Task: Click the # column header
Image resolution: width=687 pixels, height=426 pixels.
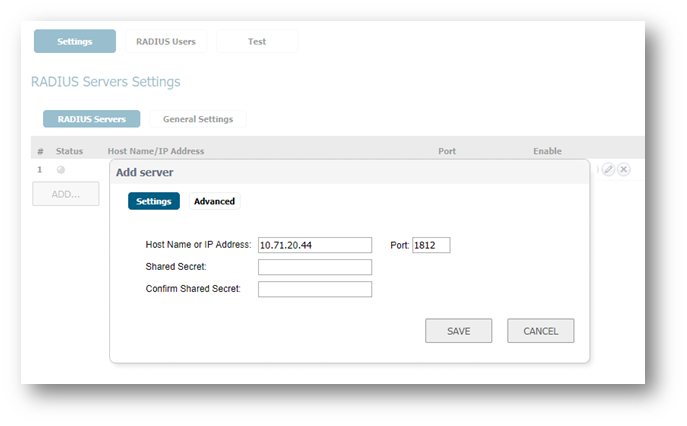Action: (40, 152)
